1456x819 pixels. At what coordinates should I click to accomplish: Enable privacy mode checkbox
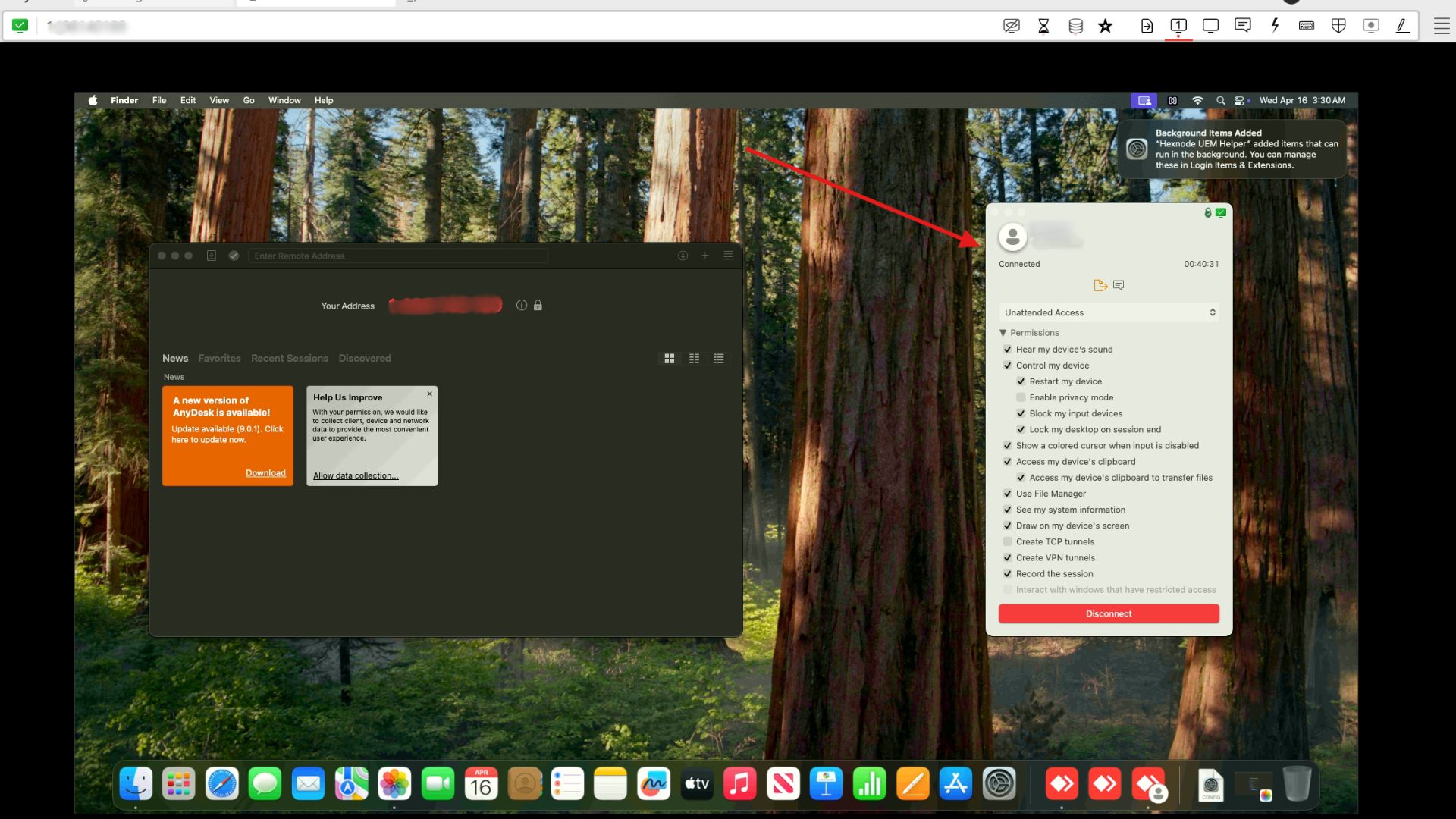click(x=1021, y=397)
